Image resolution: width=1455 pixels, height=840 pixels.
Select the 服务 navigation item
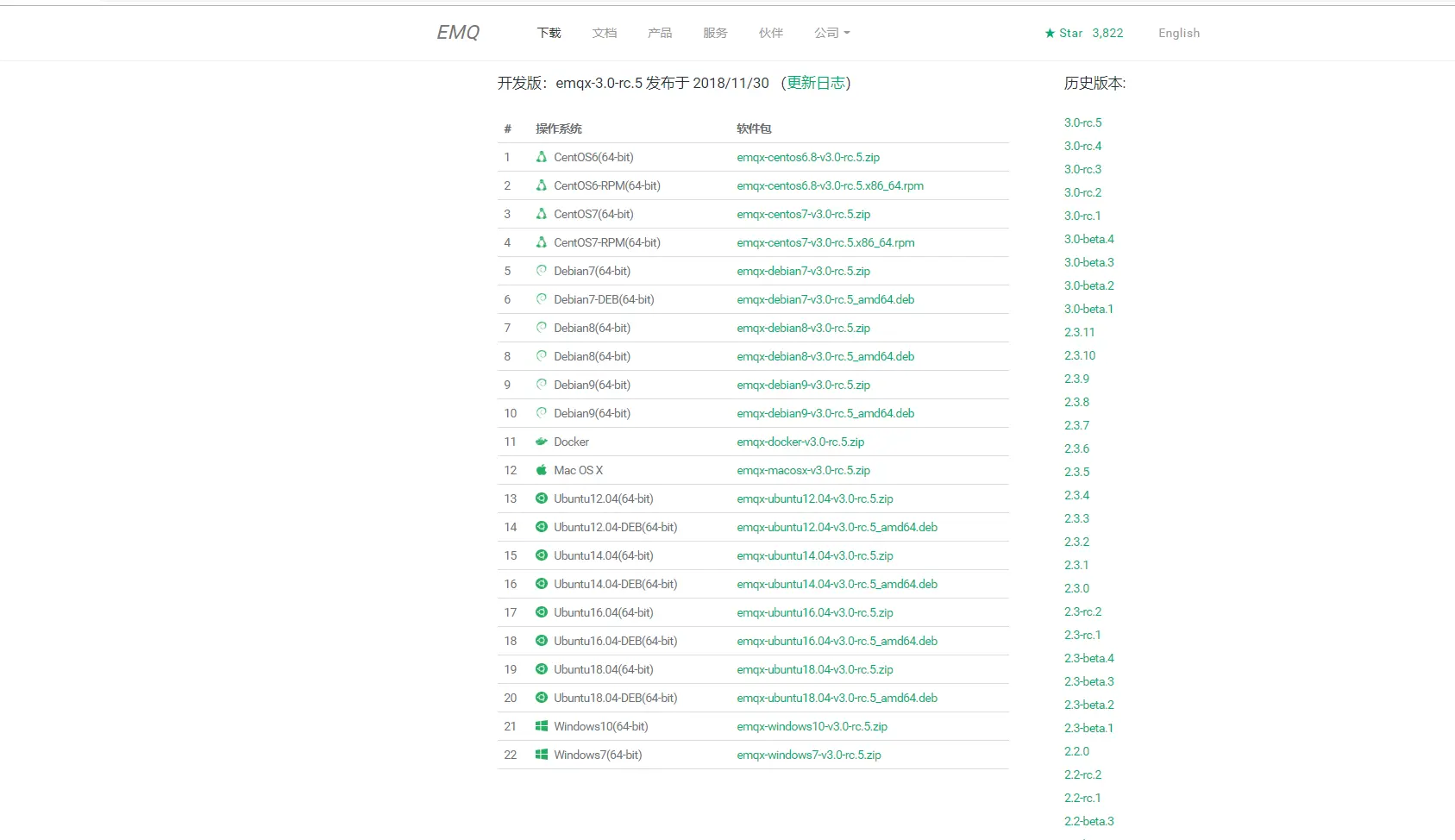pyautogui.click(x=715, y=33)
